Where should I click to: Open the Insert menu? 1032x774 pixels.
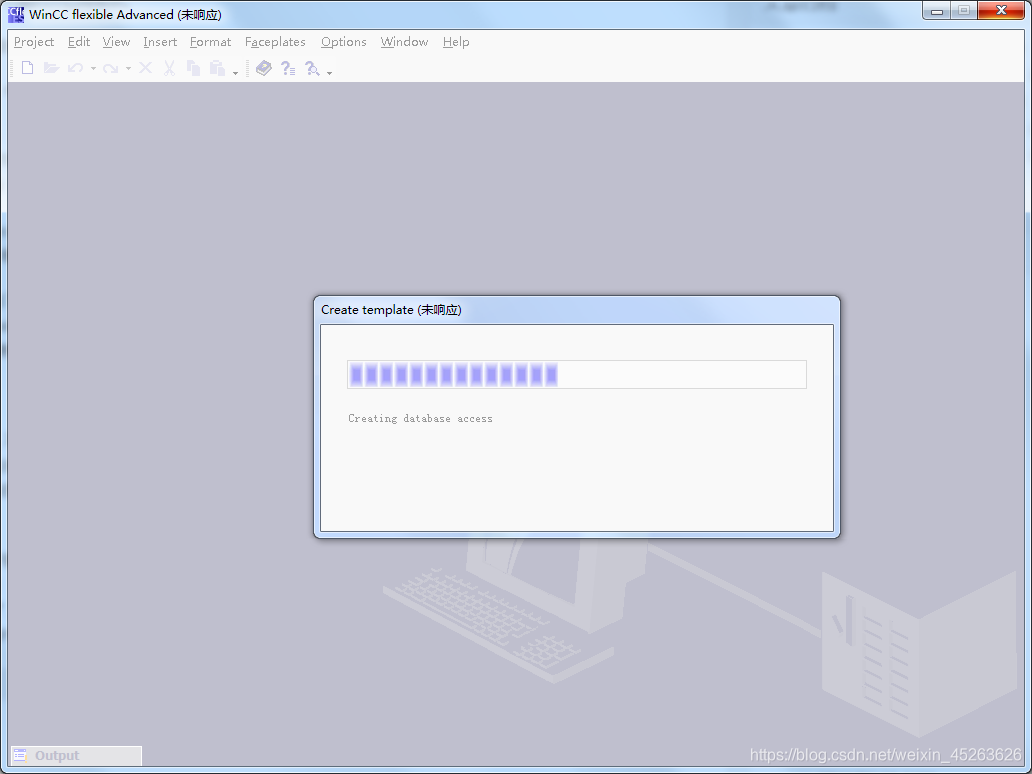[x=160, y=42]
